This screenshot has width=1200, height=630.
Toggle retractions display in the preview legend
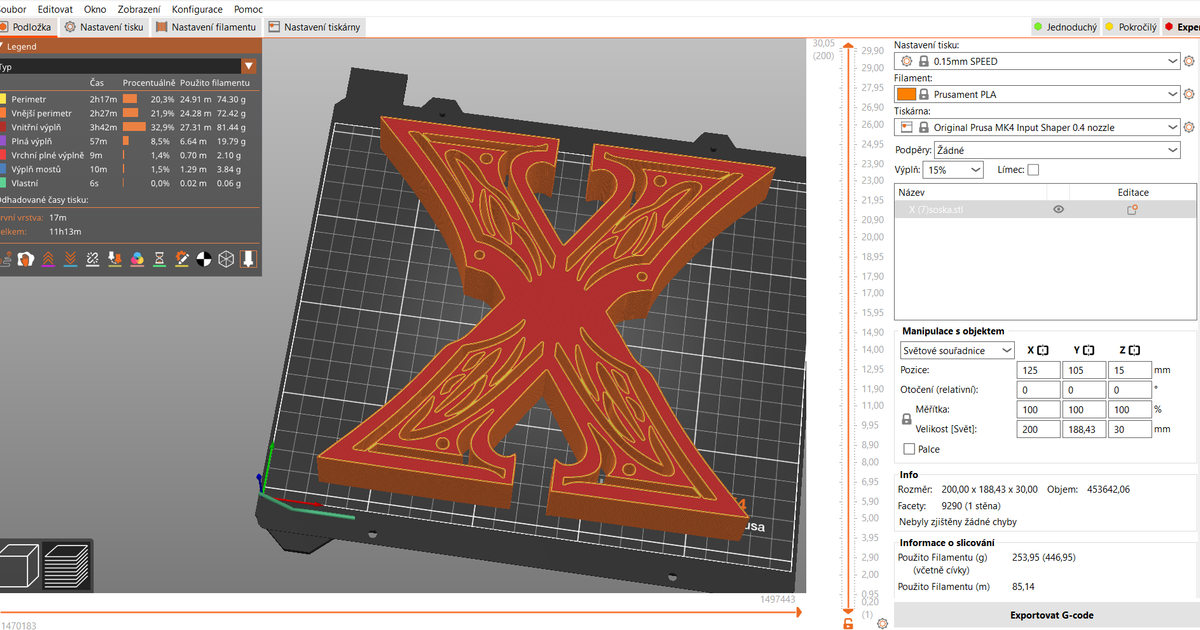(x=49, y=258)
